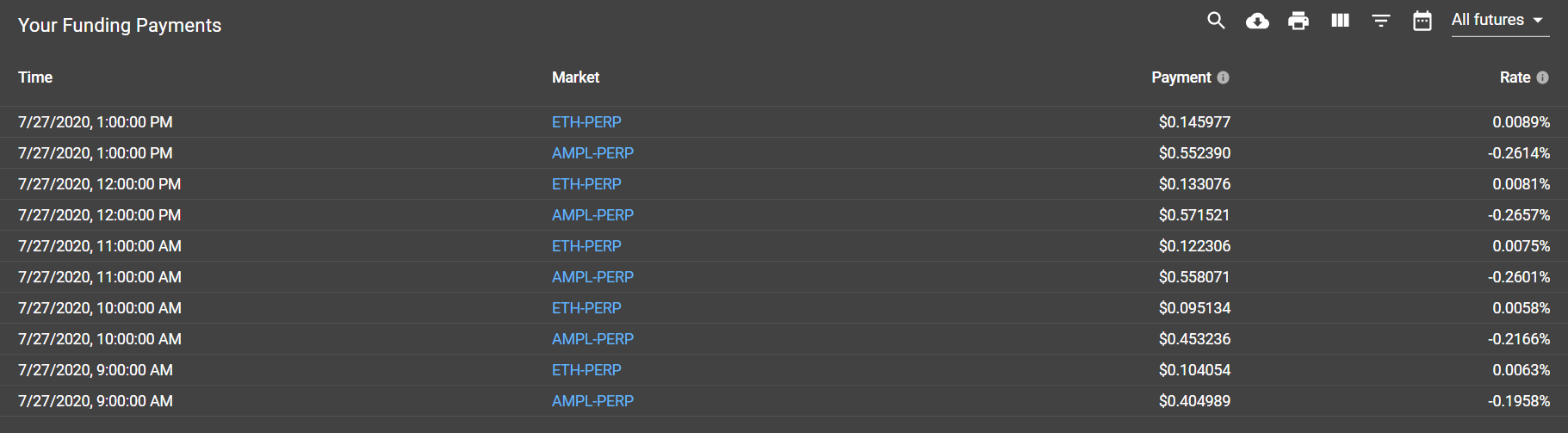Download funding payments via the cloud icon
1568x433 pixels.
[x=1257, y=21]
